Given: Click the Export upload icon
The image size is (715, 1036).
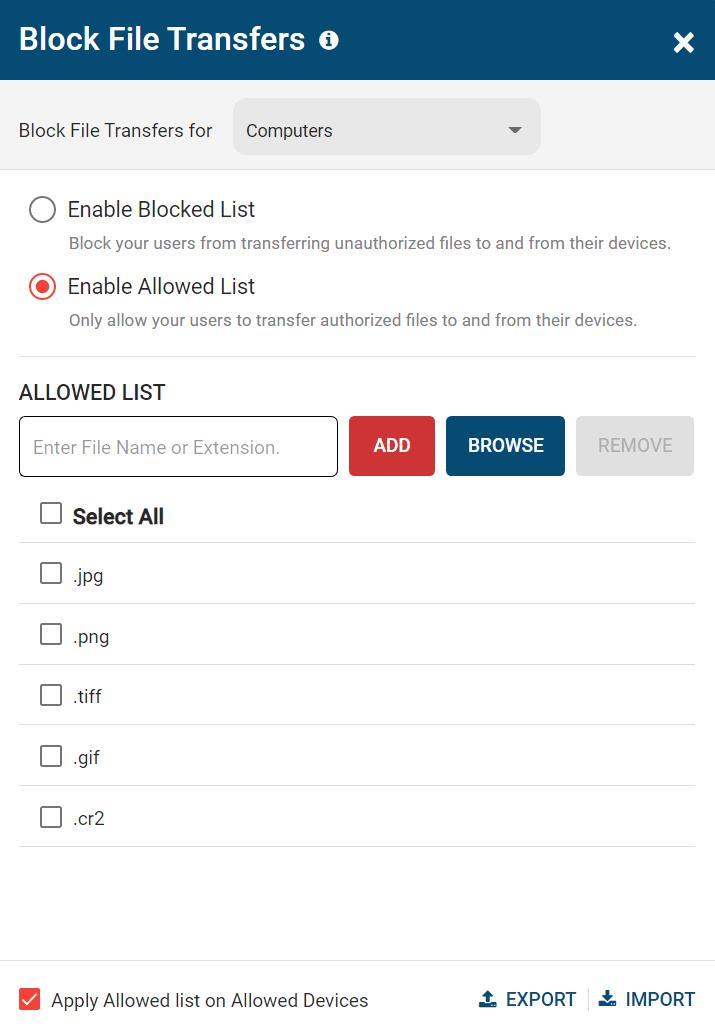Looking at the screenshot, I should tap(487, 998).
